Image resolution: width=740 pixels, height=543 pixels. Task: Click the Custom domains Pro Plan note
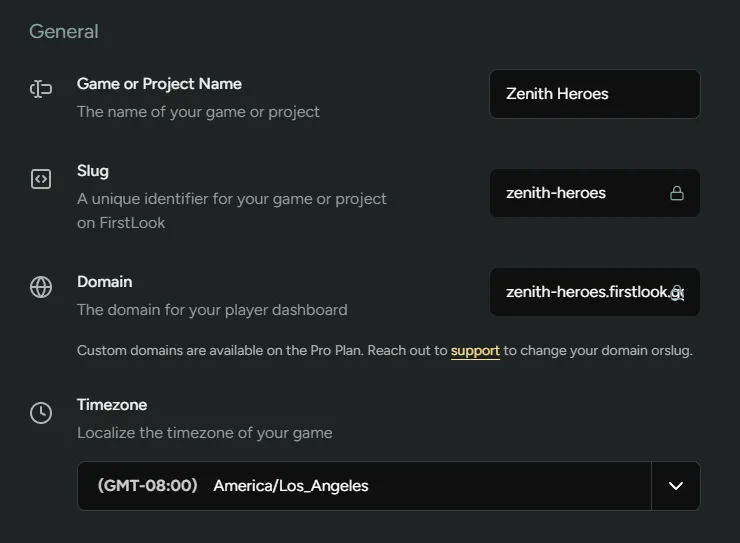pos(260,351)
